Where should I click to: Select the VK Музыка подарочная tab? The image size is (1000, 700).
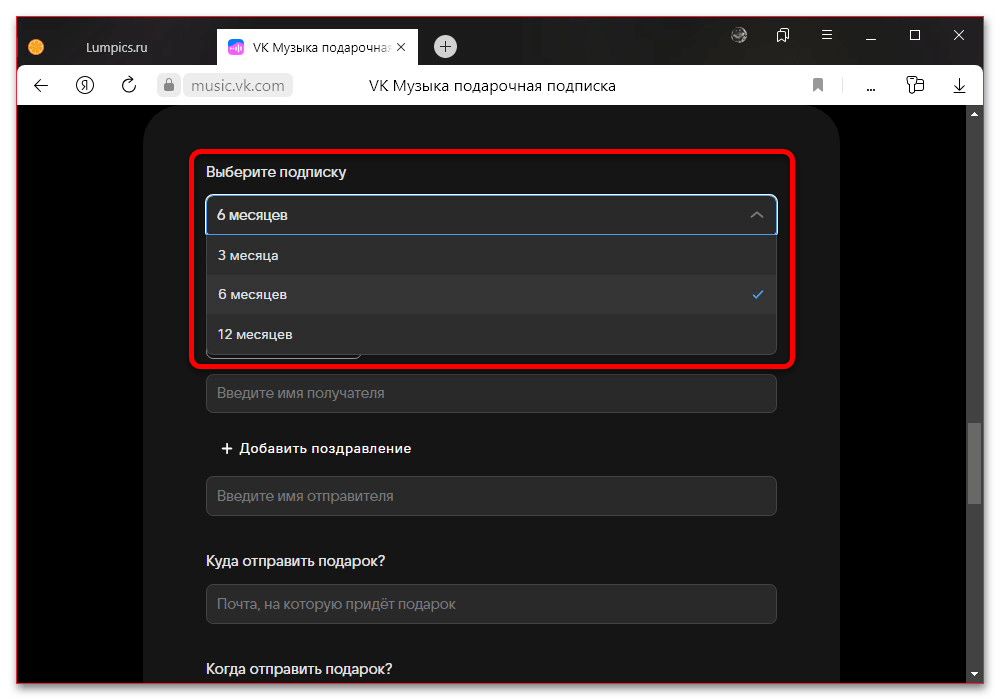point(317,47)
